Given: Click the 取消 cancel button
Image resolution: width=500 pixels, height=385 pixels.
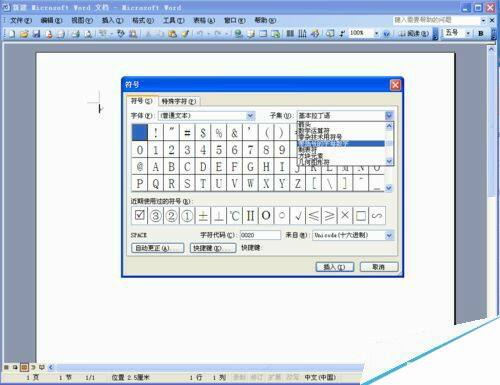Looking at the screenshot, I should [x=379, y=267].
